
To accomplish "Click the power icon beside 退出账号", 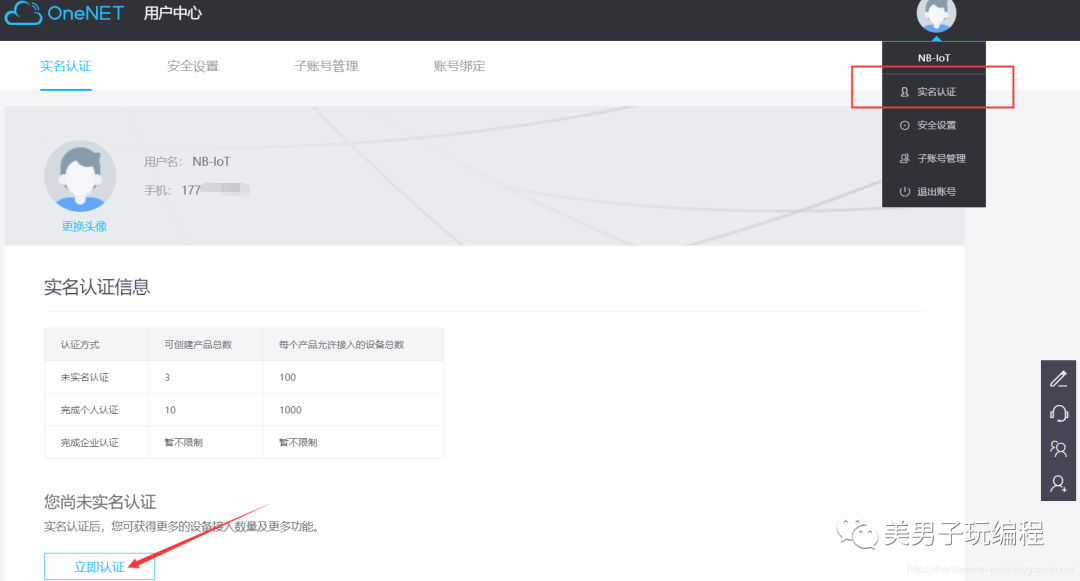I will (x=904, y=191).
